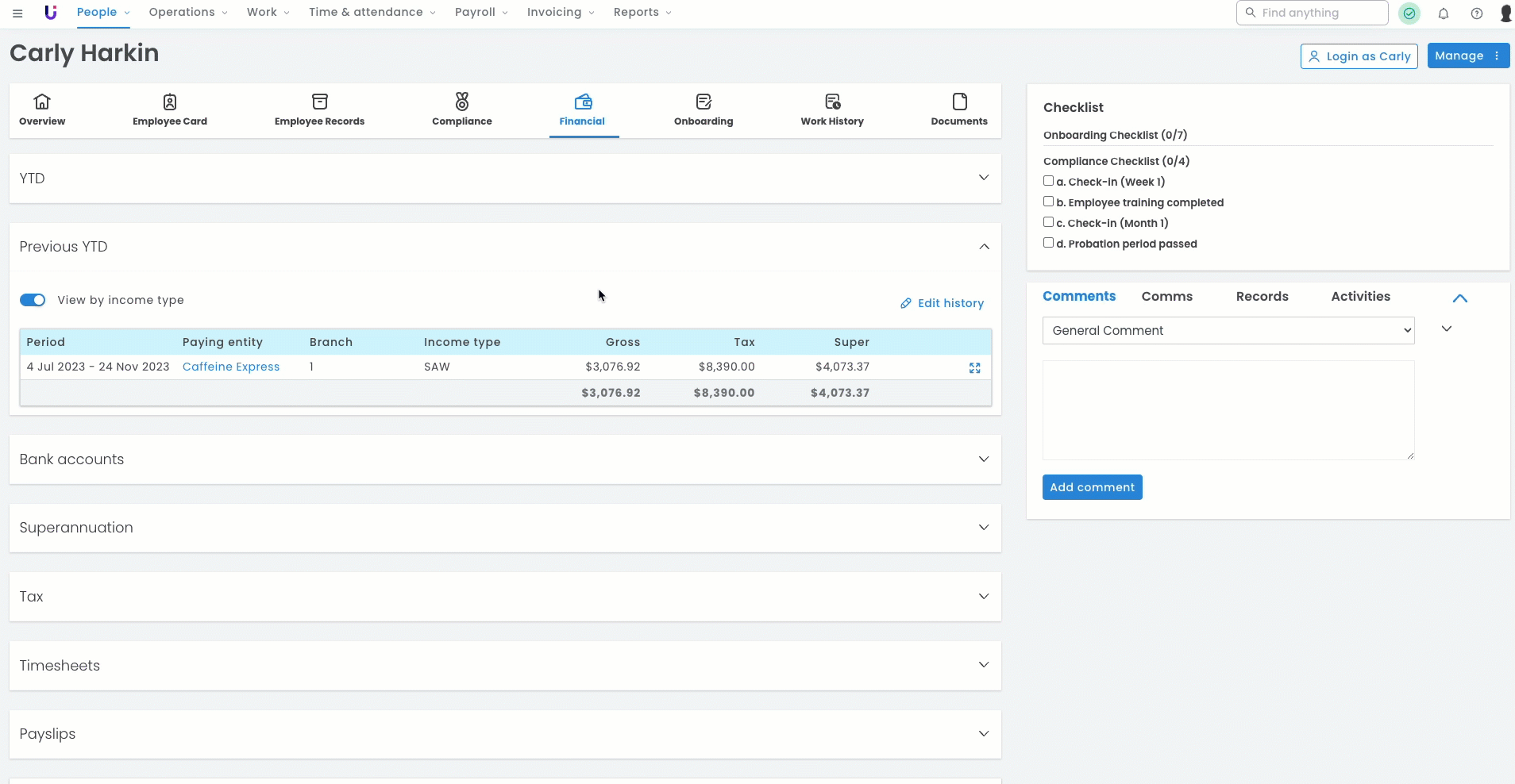Click the Login as Carly button
The height and width of the screenshot is (784, 1515).
pyautogui.click(x=1359, y=56)
